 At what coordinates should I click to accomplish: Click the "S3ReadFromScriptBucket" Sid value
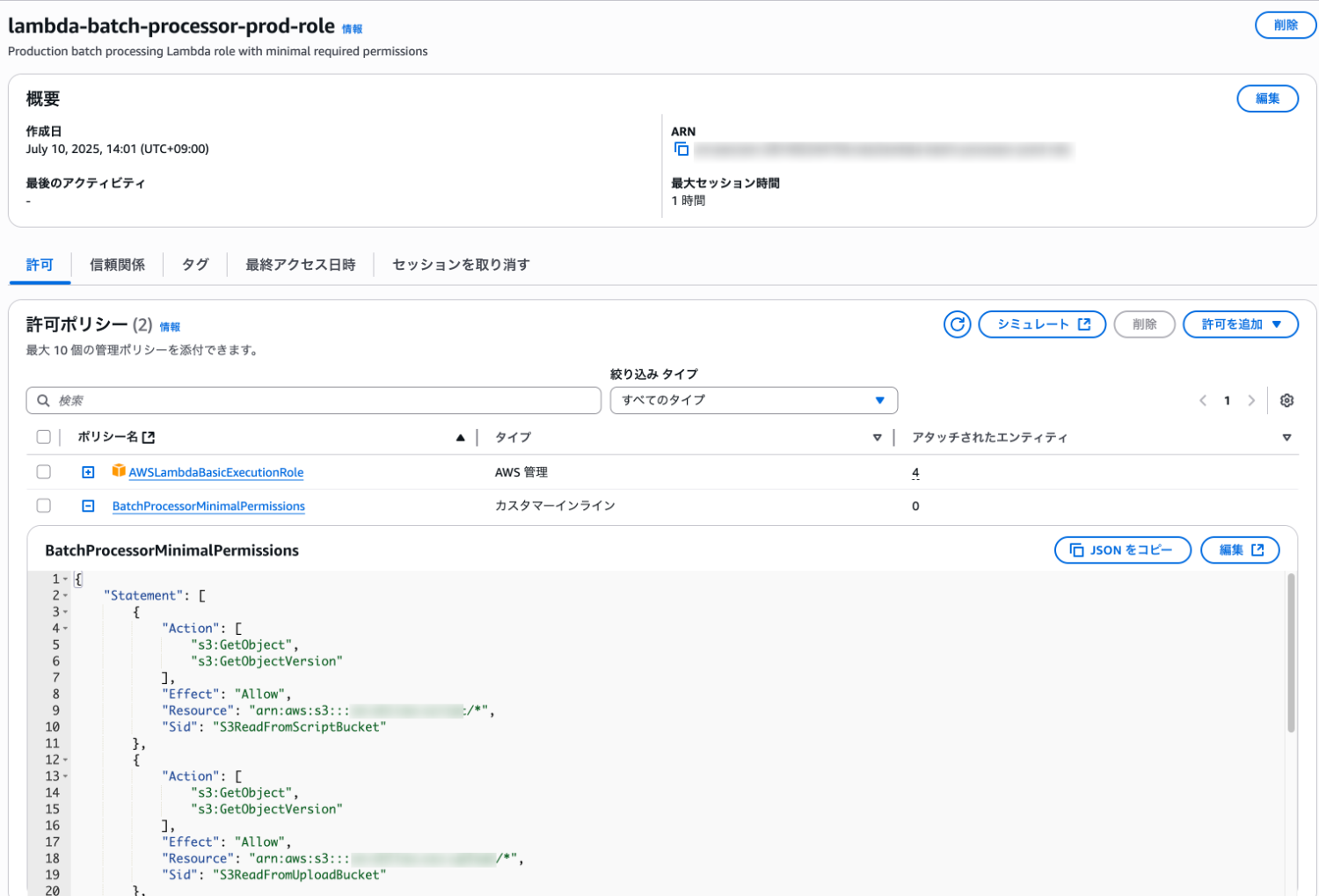[299, 727]
